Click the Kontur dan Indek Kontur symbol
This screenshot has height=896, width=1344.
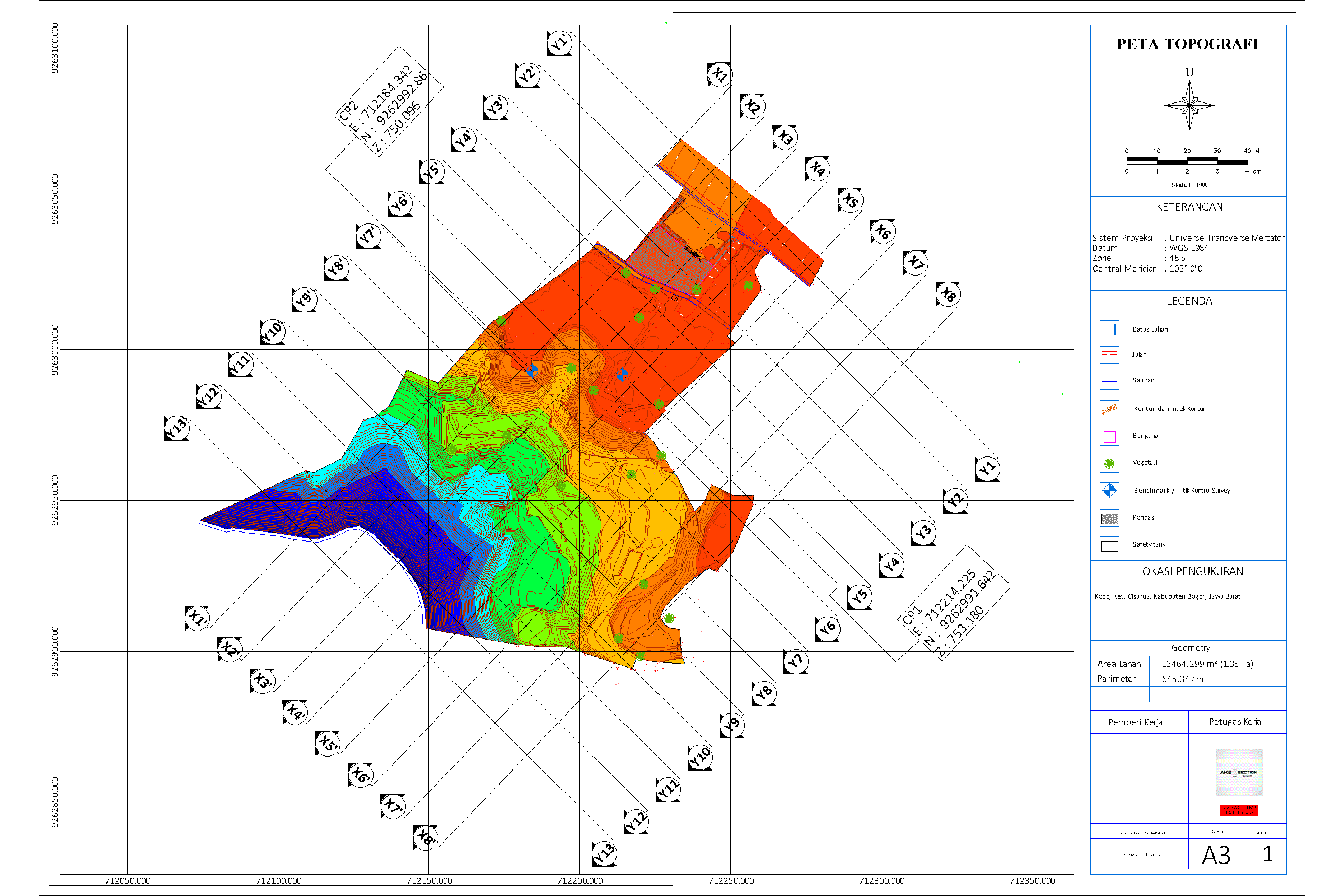[x=1109, y=409]
